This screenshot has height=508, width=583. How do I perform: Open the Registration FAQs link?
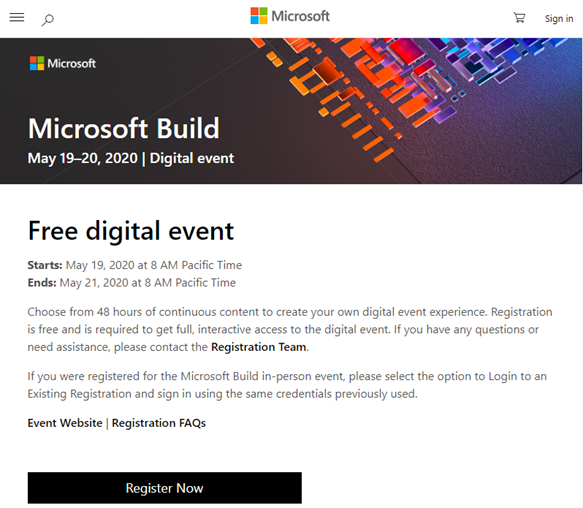(x=159, y=423)
